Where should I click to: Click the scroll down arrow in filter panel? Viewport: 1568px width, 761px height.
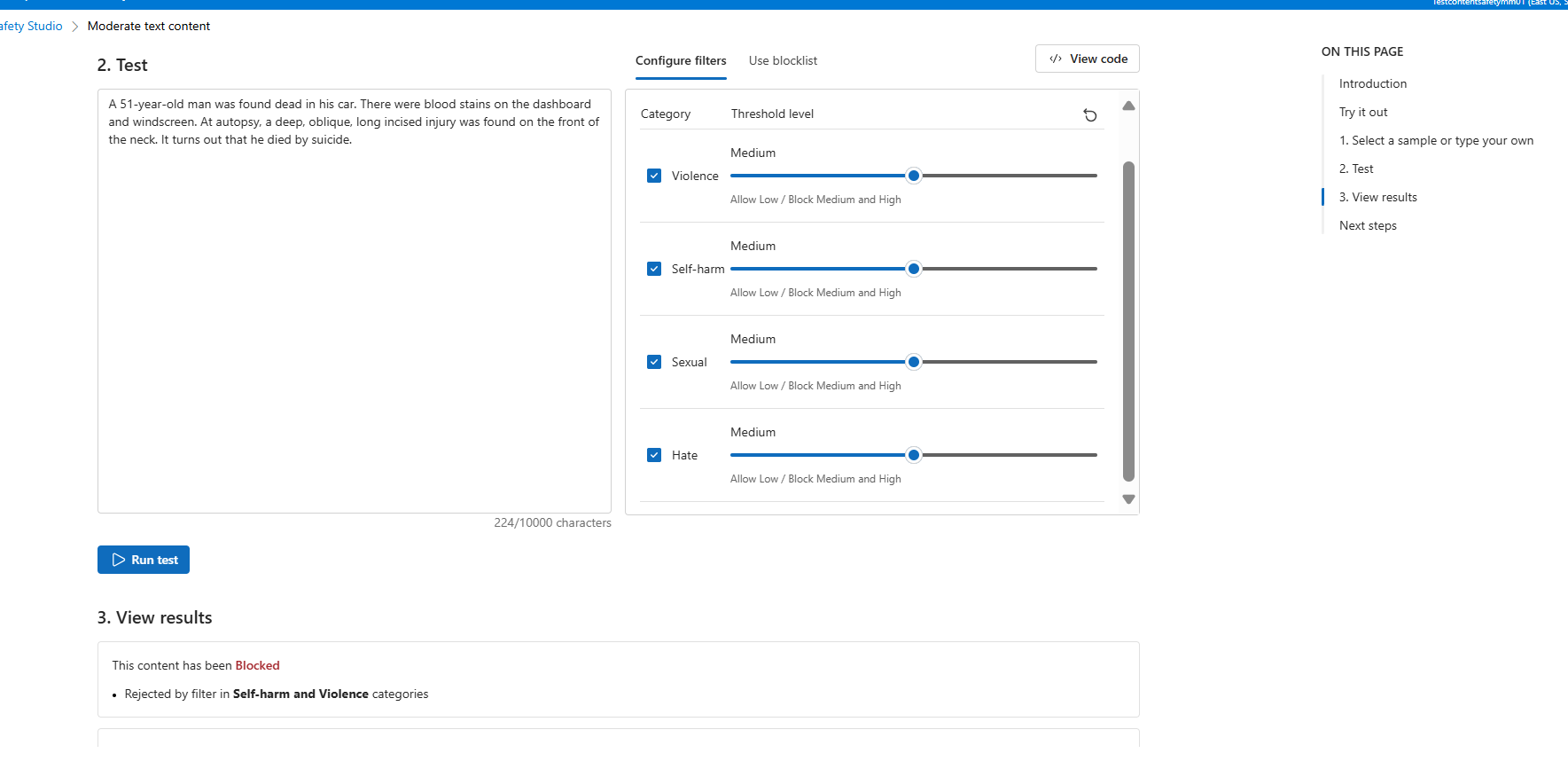1128,499
